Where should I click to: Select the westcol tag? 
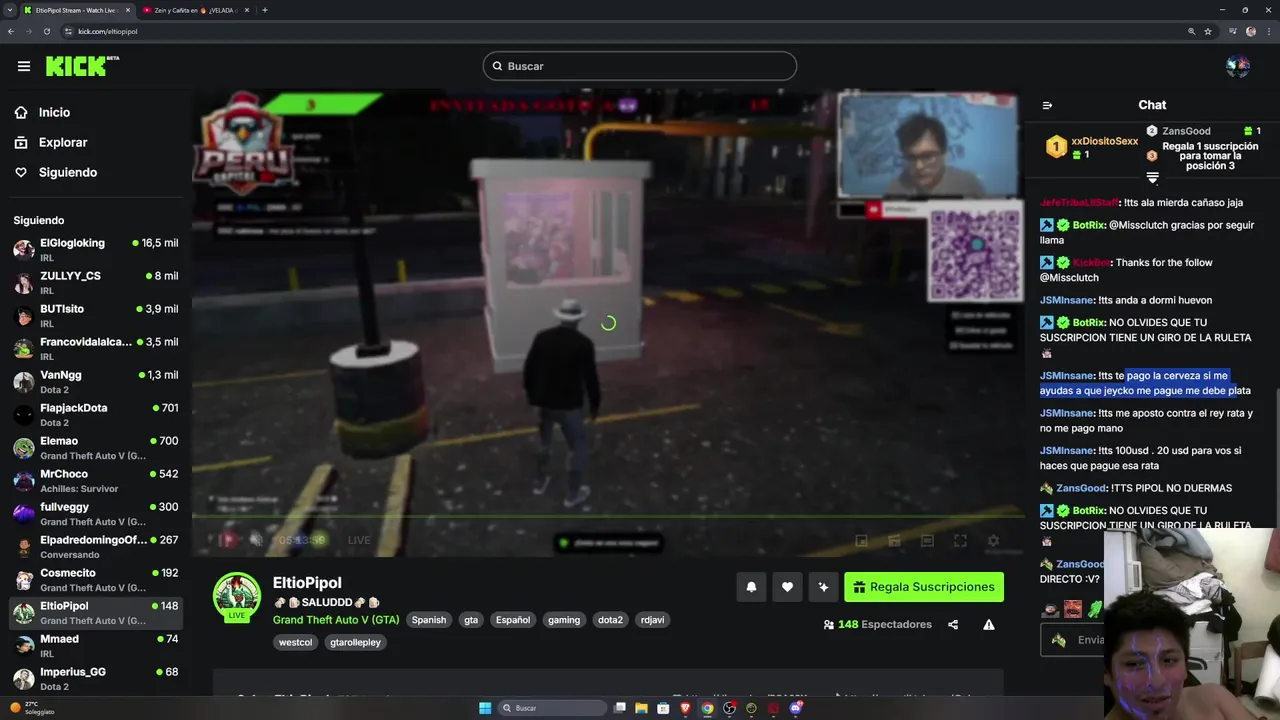click(x=296, y=643)
